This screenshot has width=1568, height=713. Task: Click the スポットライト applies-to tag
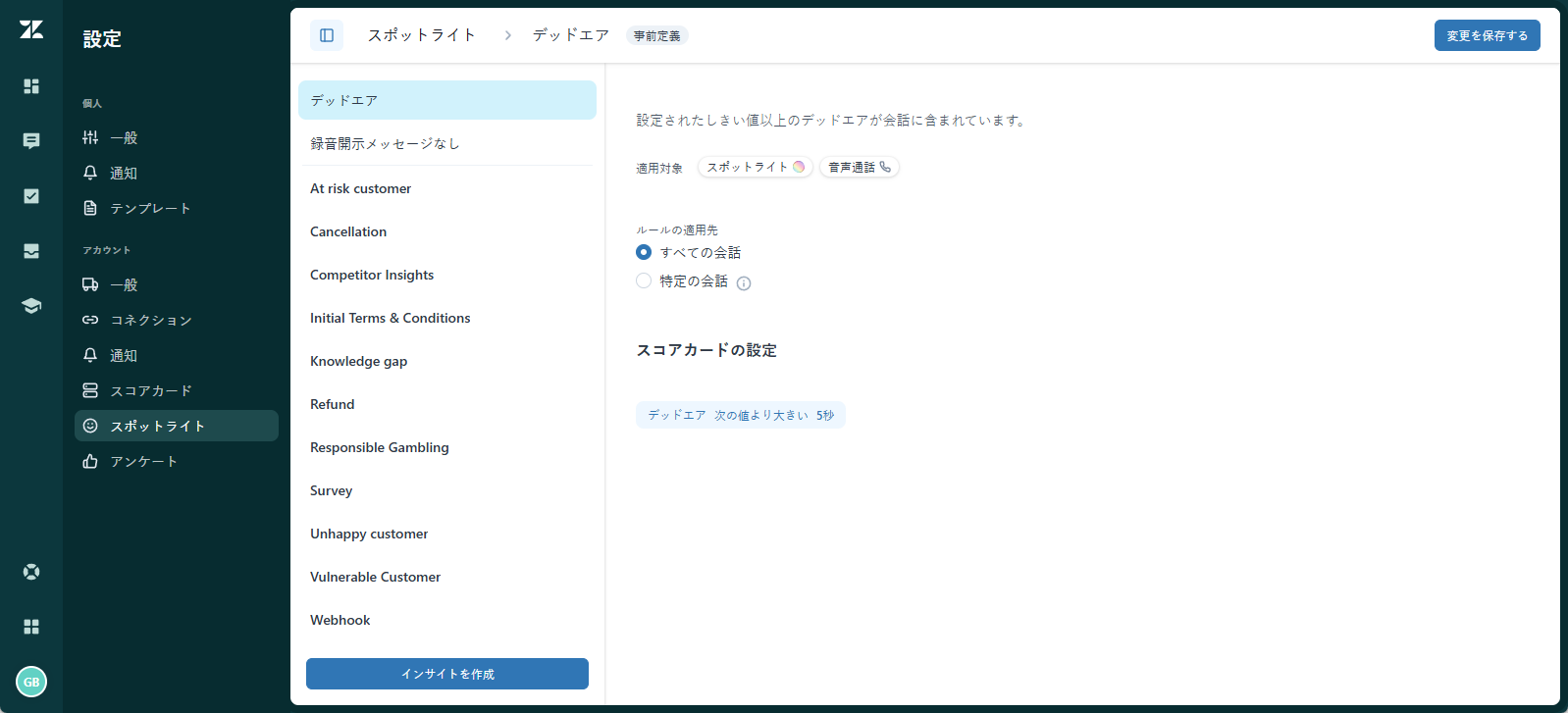(756, 167)
